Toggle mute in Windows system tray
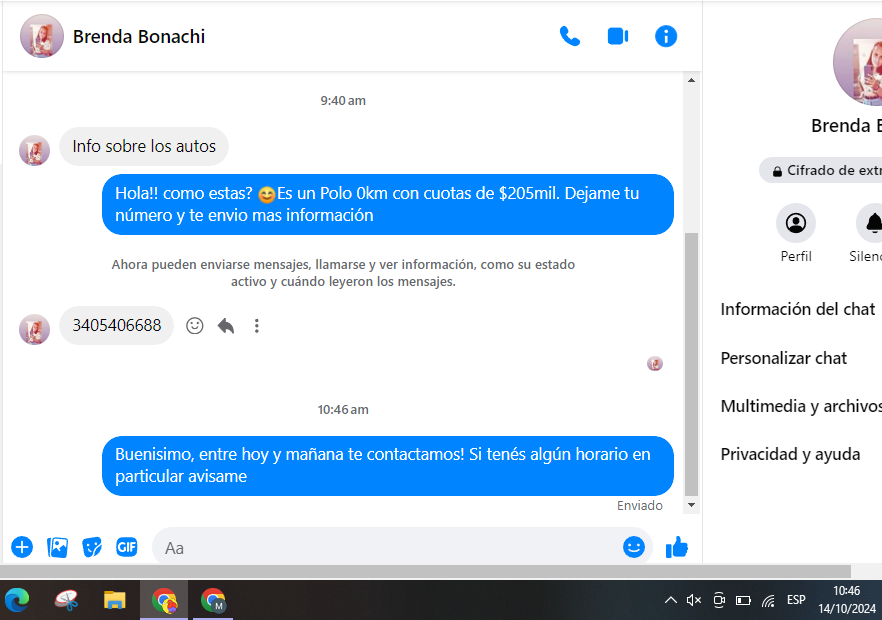Image resolution: width=882 pixels, height=620 pixels. 694,600
